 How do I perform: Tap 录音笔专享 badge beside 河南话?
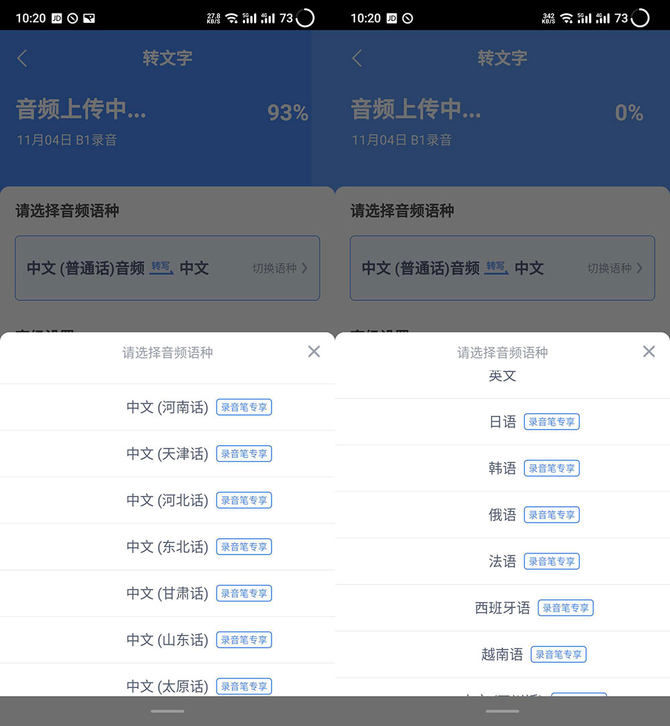click(244, 407)
